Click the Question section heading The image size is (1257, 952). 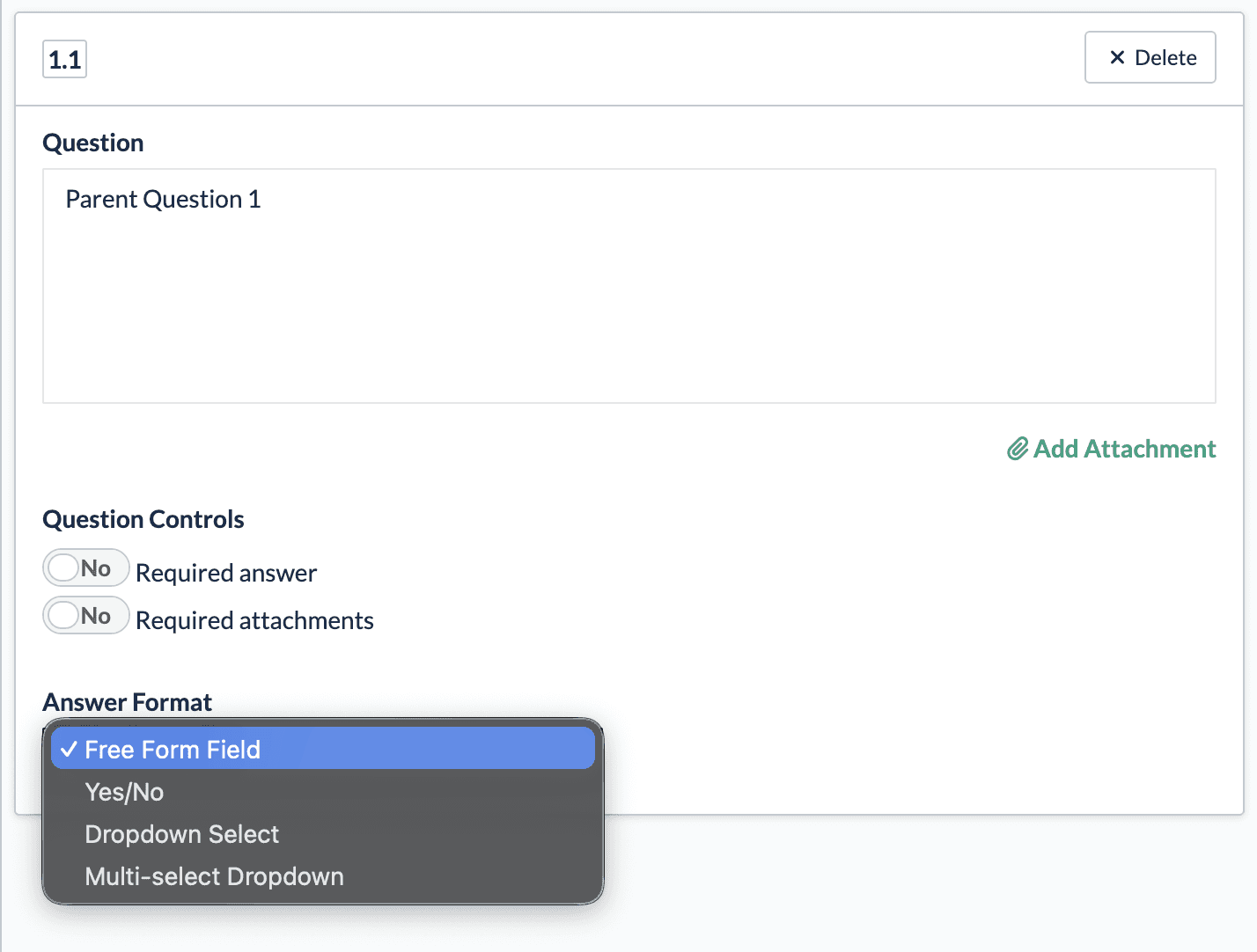click(92, 143)
